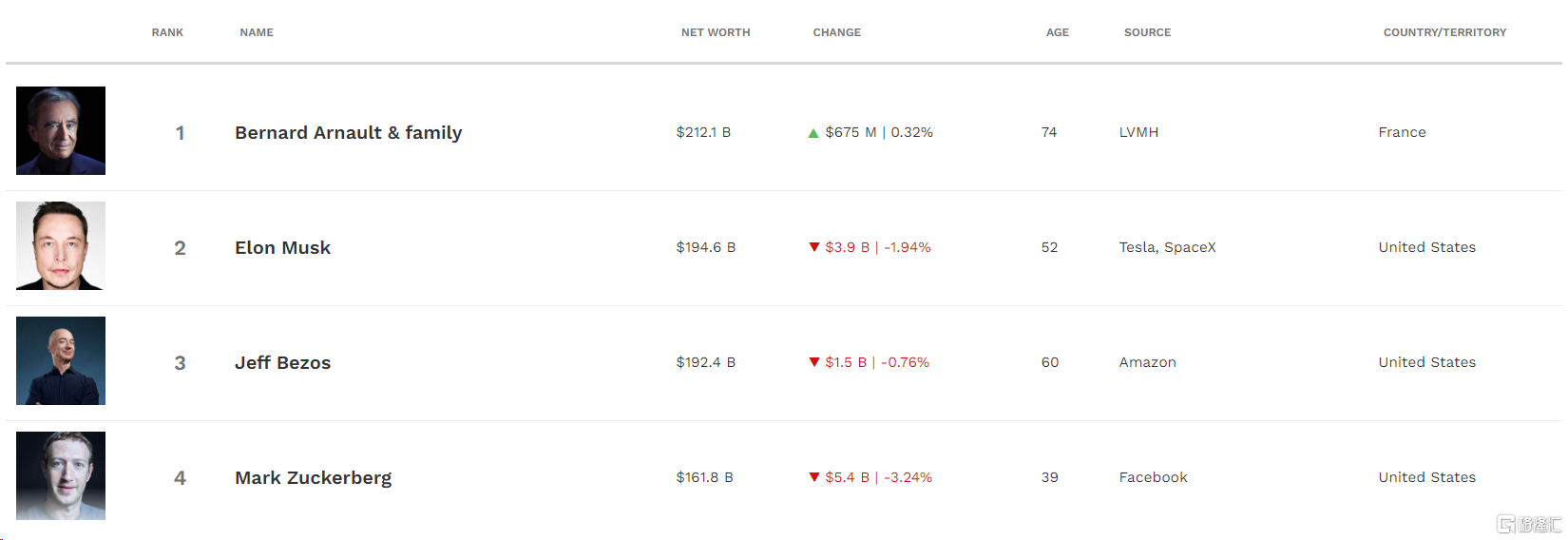Sort by the RANK column header

pos(167,32)
